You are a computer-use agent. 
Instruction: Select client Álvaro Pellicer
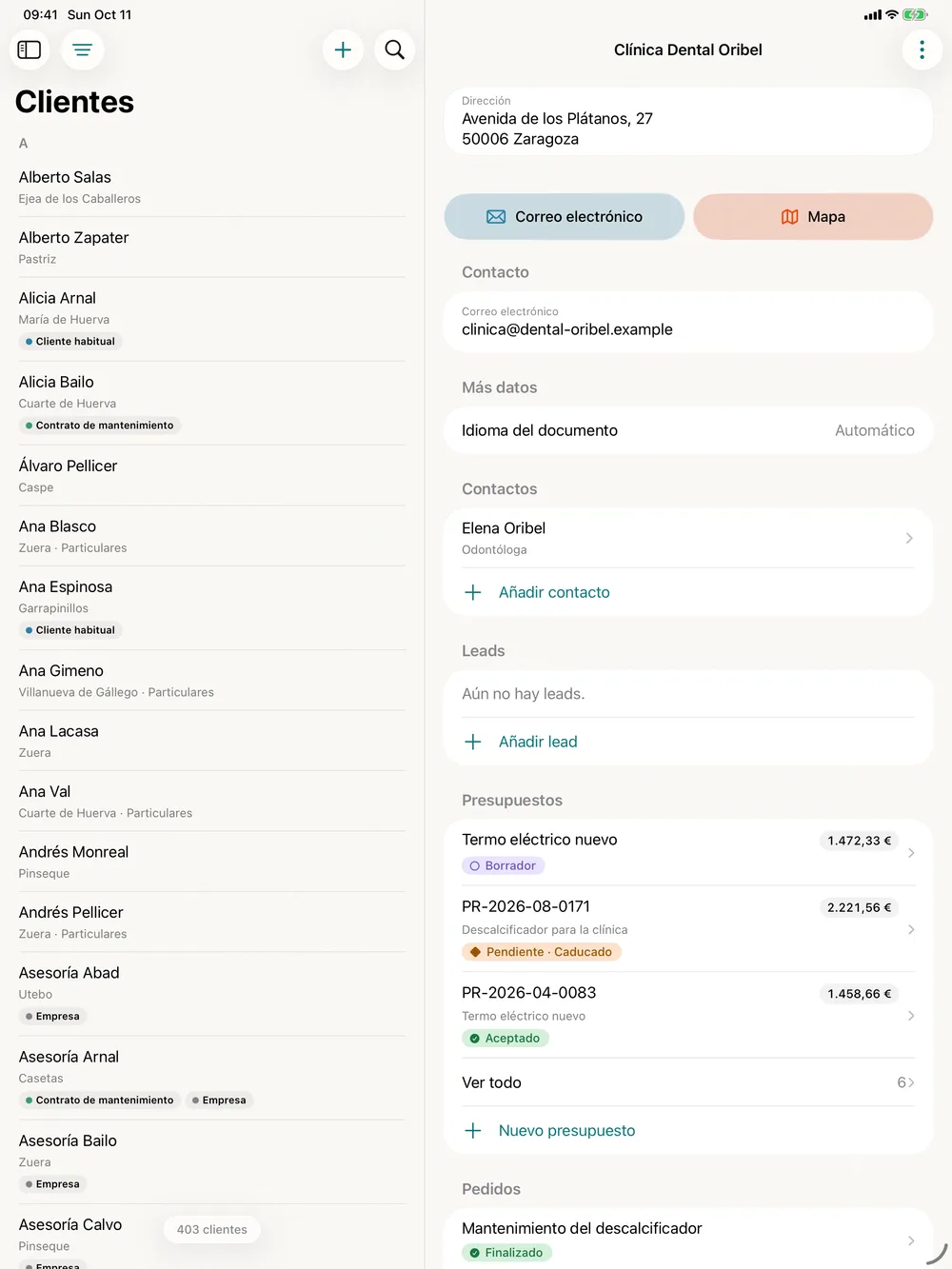coord(212,475)
